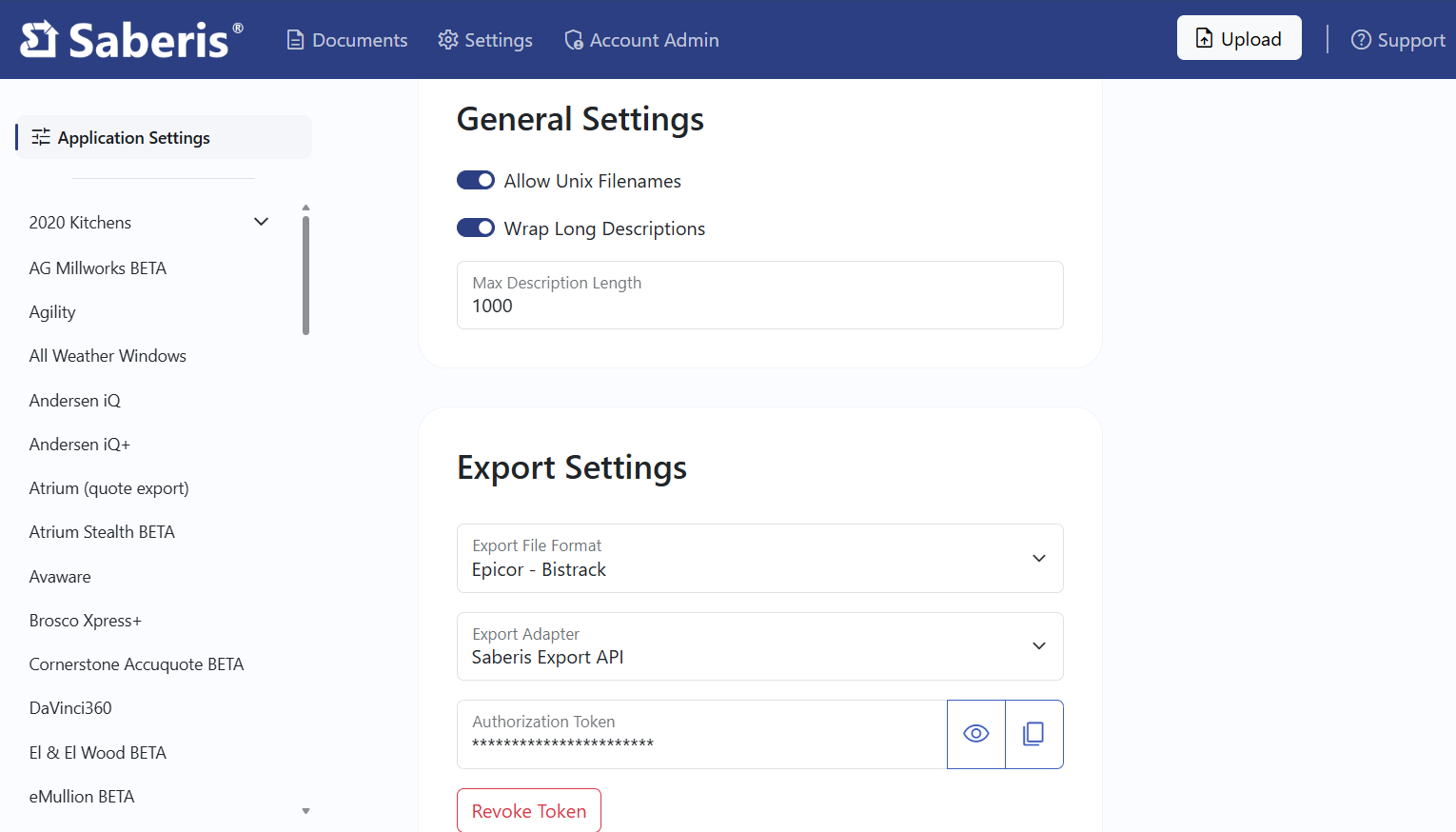Disable Allow Unix Filenames
The image size is (1456, 832).
476,180
